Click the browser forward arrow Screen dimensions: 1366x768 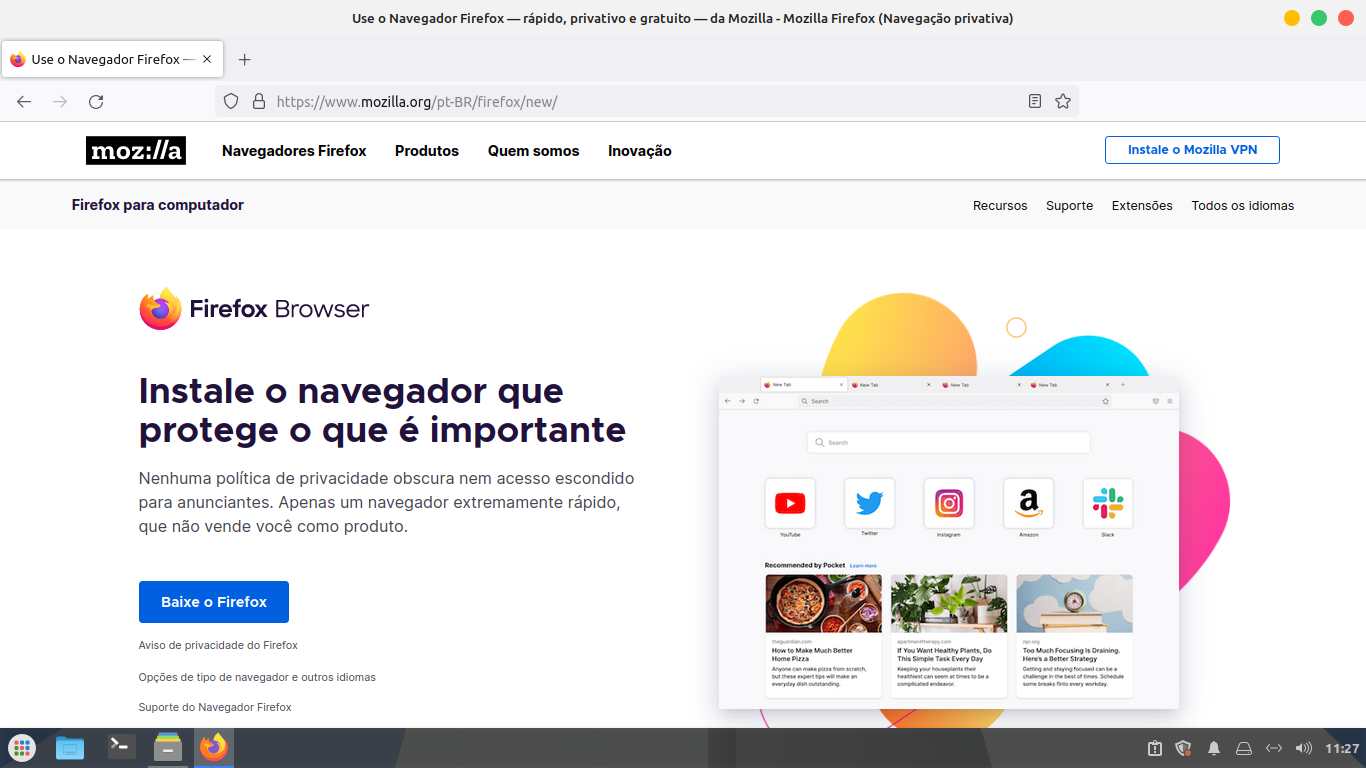(x=60, y=101)
